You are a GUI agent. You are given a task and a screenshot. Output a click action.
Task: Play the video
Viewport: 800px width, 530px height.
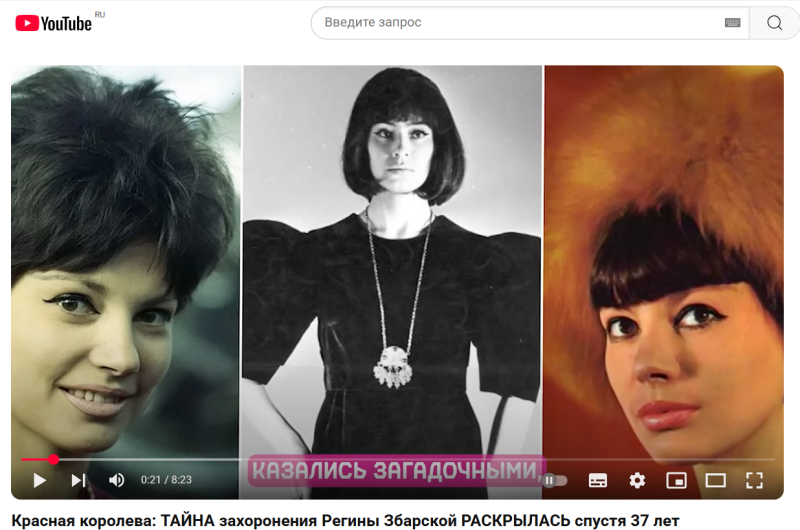click(x=39, y=480)
